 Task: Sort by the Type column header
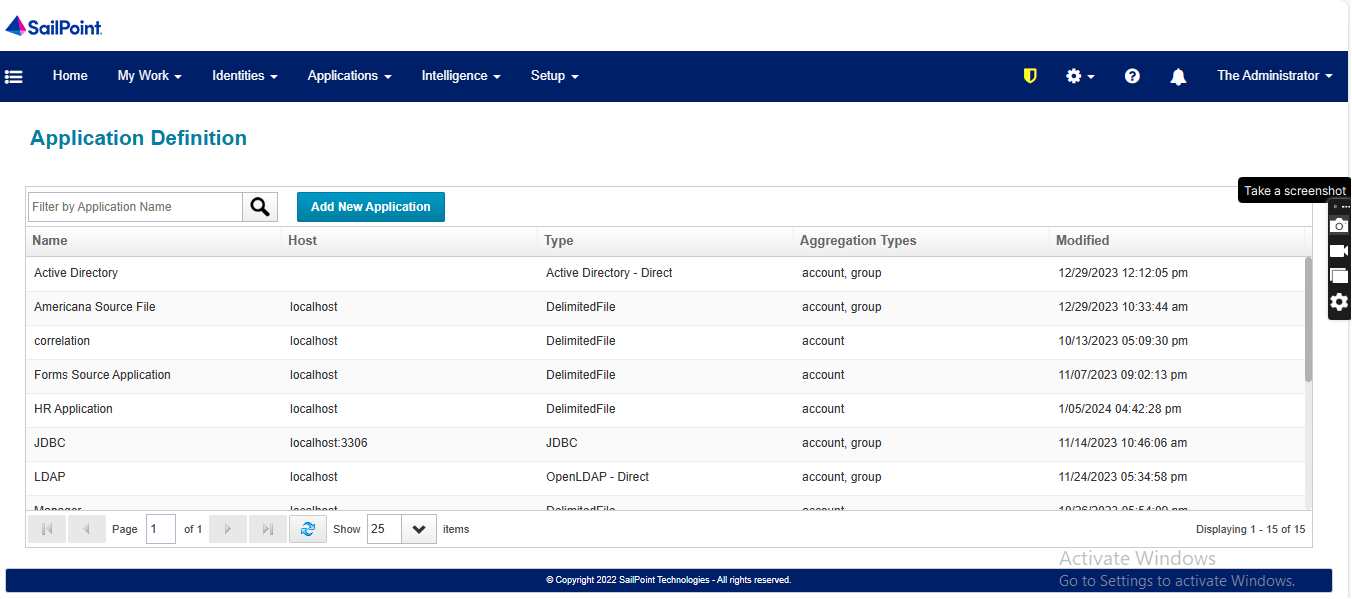pos(666,241)
